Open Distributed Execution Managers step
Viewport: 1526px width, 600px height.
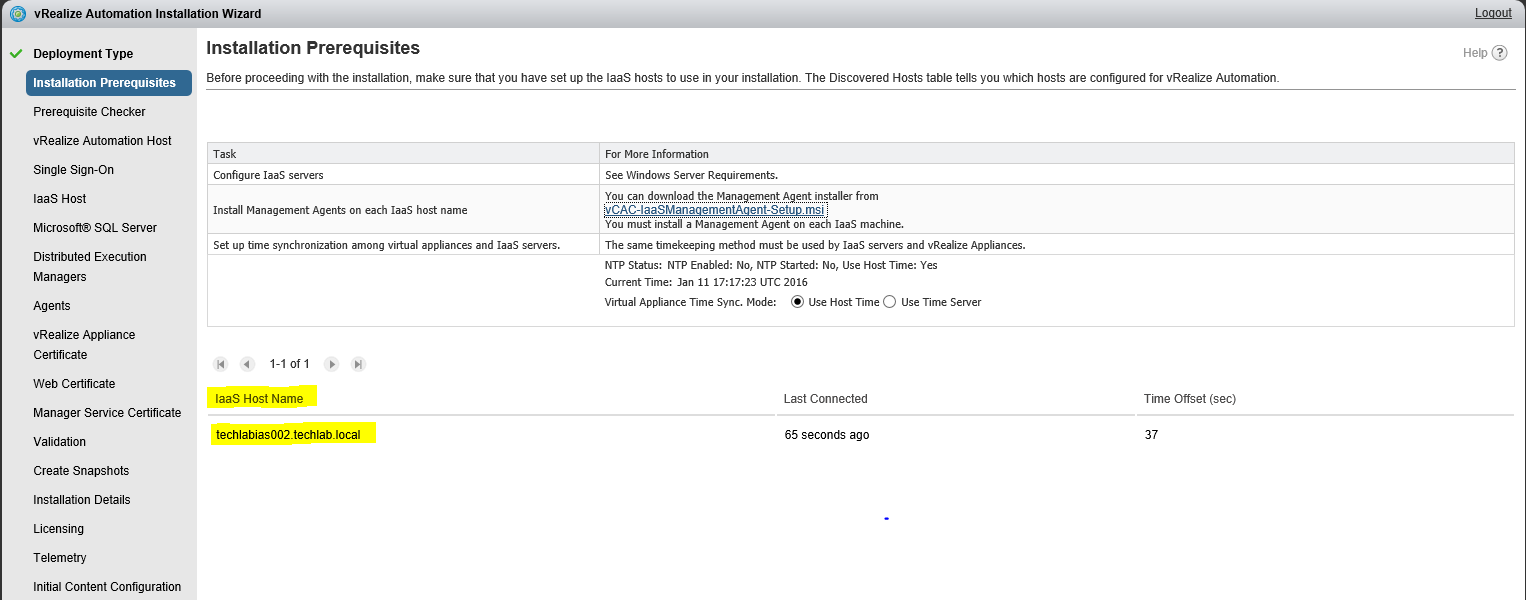(90, 267)
